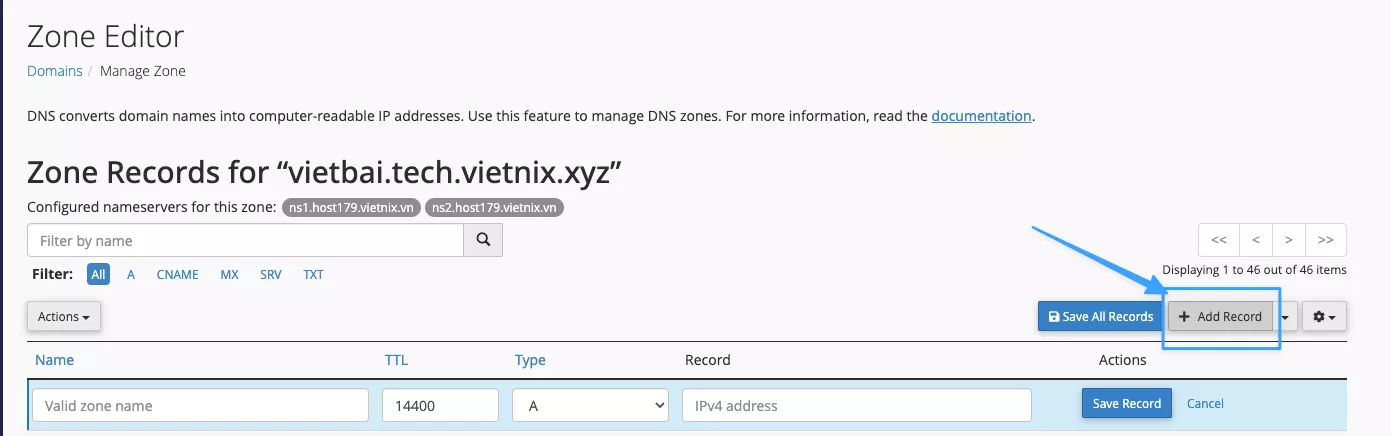Open the Actions dropdown menu
Image resolution: width=1391 pixels, height=436 pixels.
tap(64, 317)
